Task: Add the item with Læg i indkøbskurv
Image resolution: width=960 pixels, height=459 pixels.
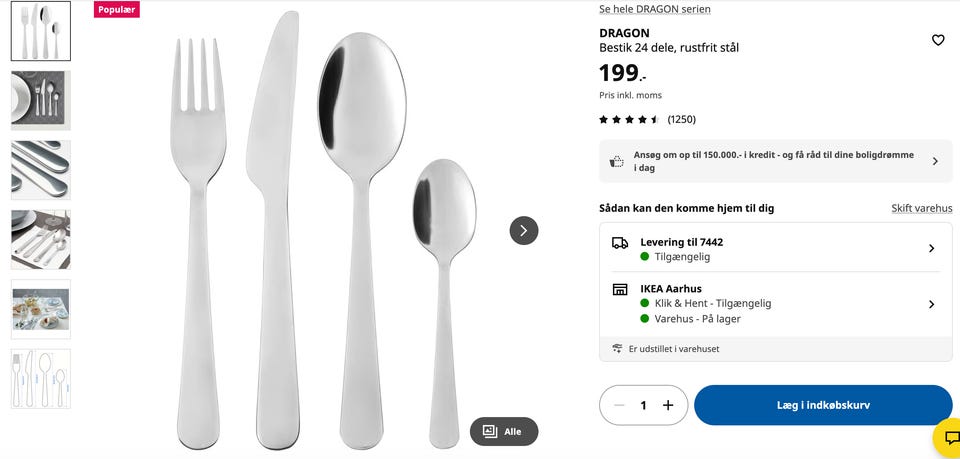Action: (x=823, y=405)
